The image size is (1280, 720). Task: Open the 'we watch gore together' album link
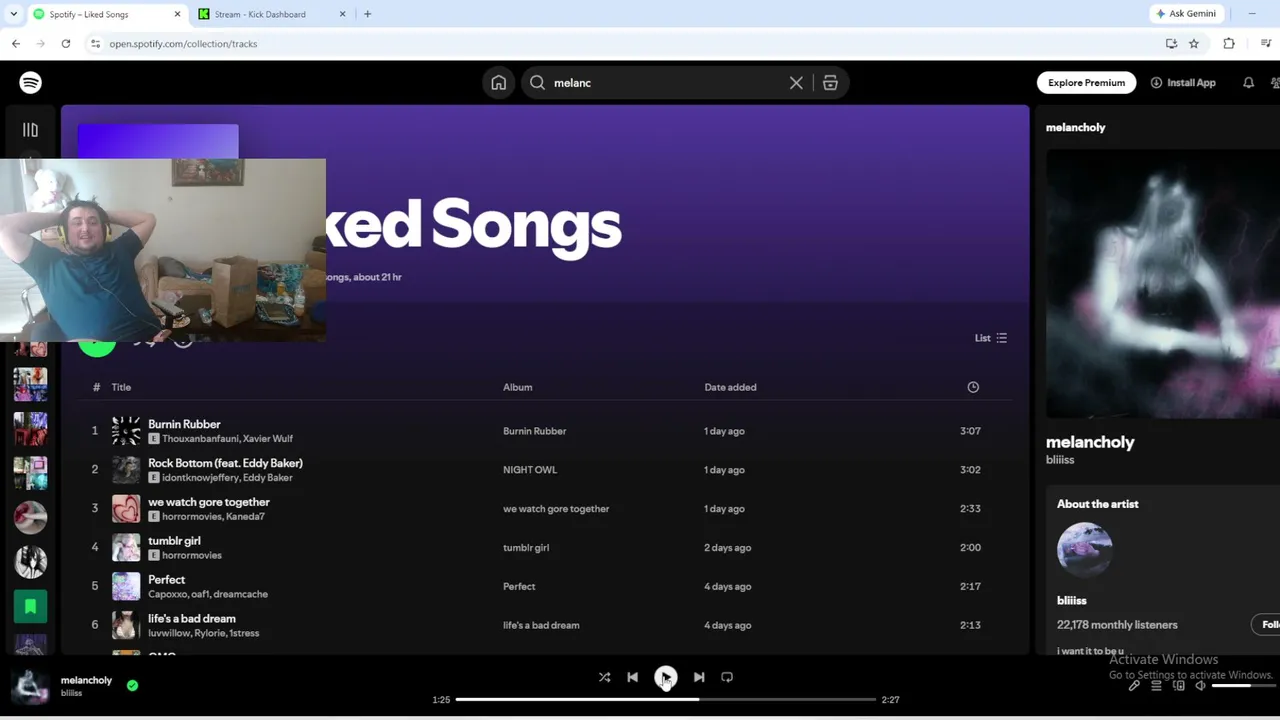(x=556, y=509)
